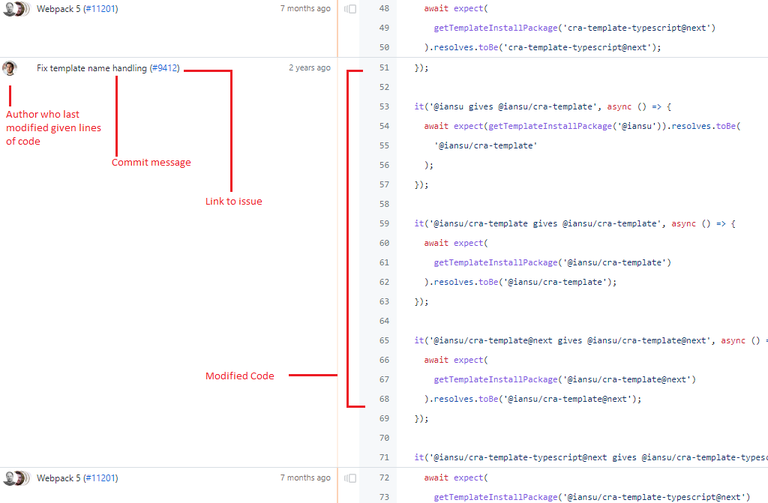Image resolution: width=768 pixels, height=503 pixels.
Task: Click the 'it(' test declaration on line 59
Action: (x=575, y=223)
